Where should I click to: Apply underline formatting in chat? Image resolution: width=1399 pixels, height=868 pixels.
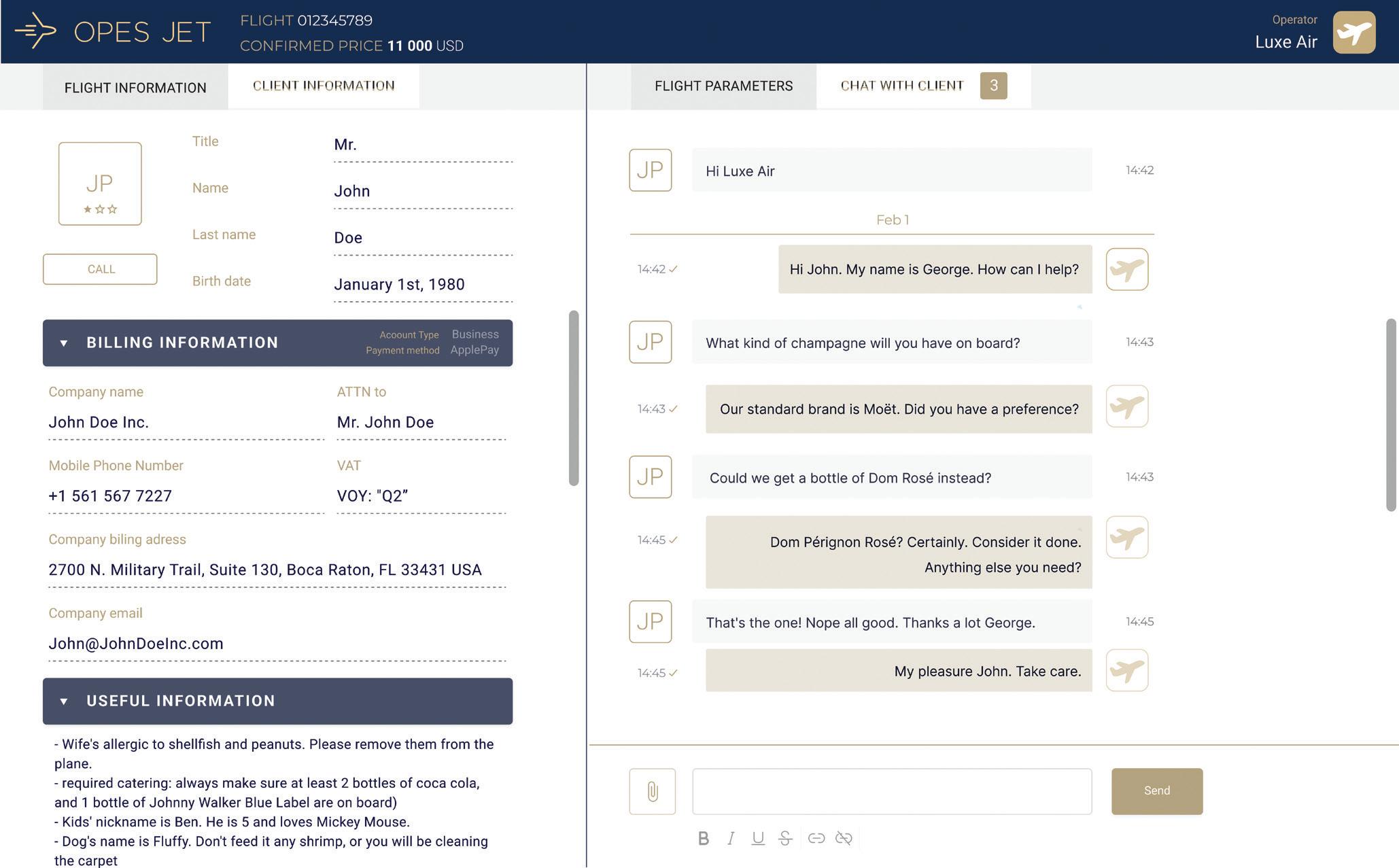click(757, 839)
